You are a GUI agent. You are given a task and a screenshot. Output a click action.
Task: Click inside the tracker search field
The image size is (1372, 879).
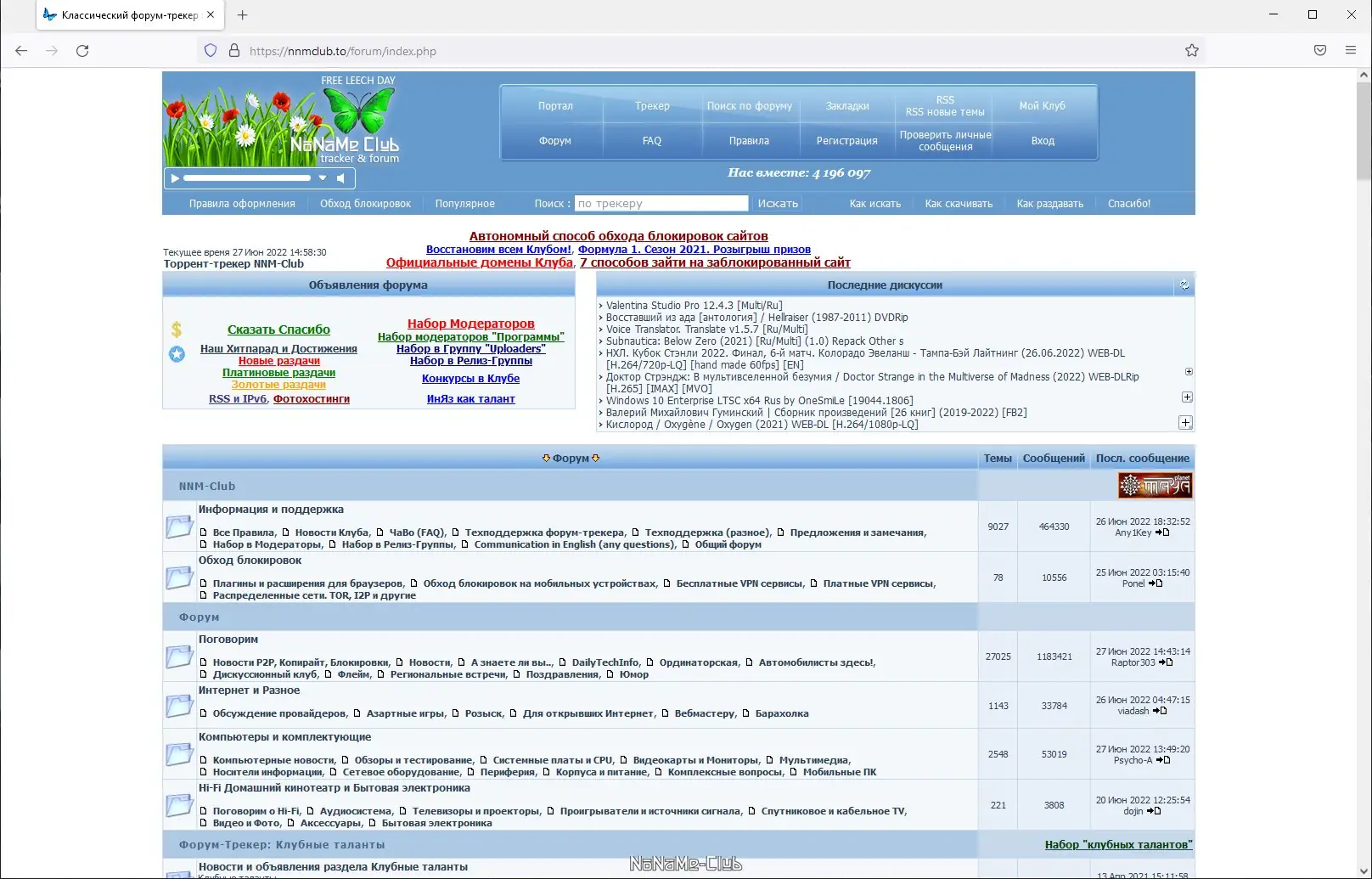pos(661,203)
